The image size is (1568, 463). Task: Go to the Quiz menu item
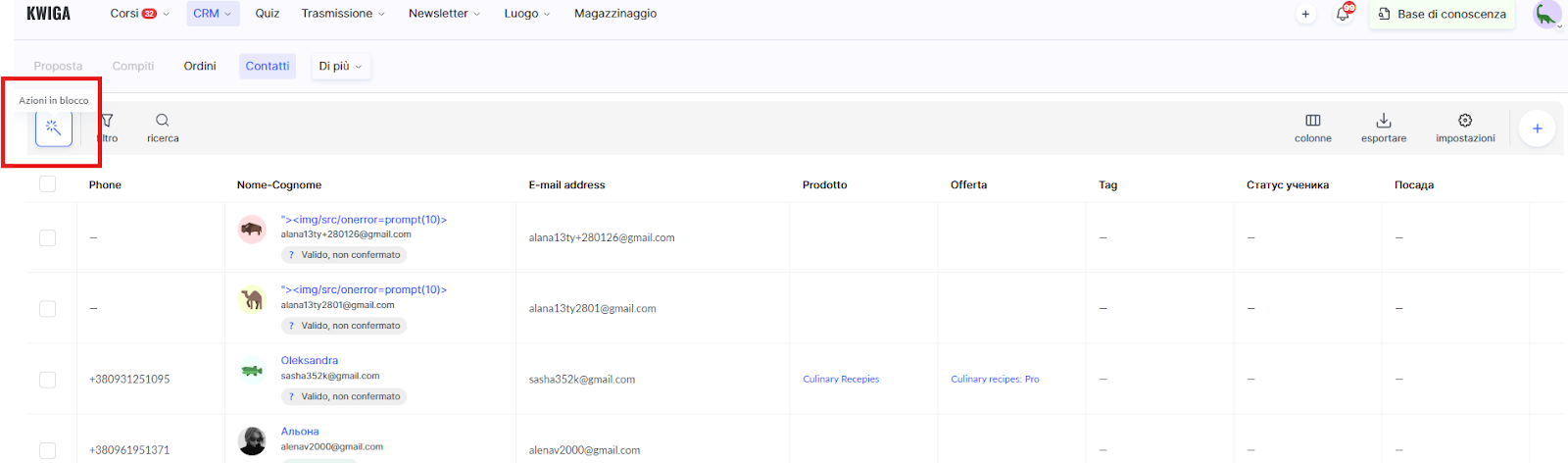point(267,14)
